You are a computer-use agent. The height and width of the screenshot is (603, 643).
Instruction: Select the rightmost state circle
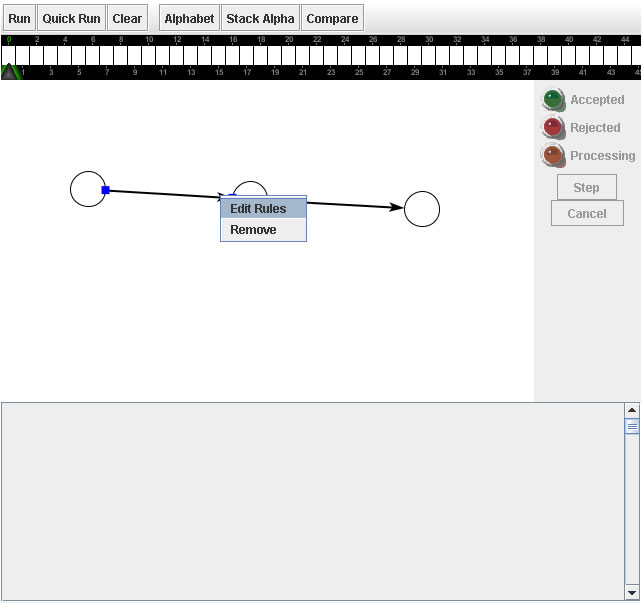pos(422,209)
